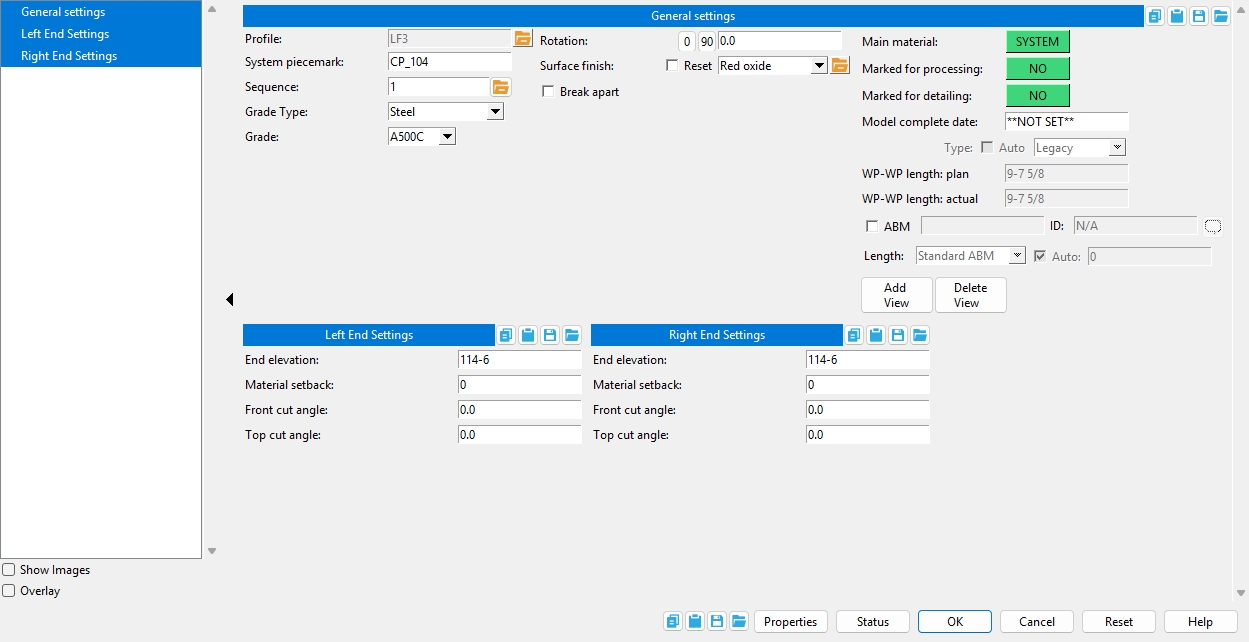The width and height of the screenshot is (1249, 642).
Task: Click the paste icon beside Left End Settings
Action: click(x=528, y=335)
